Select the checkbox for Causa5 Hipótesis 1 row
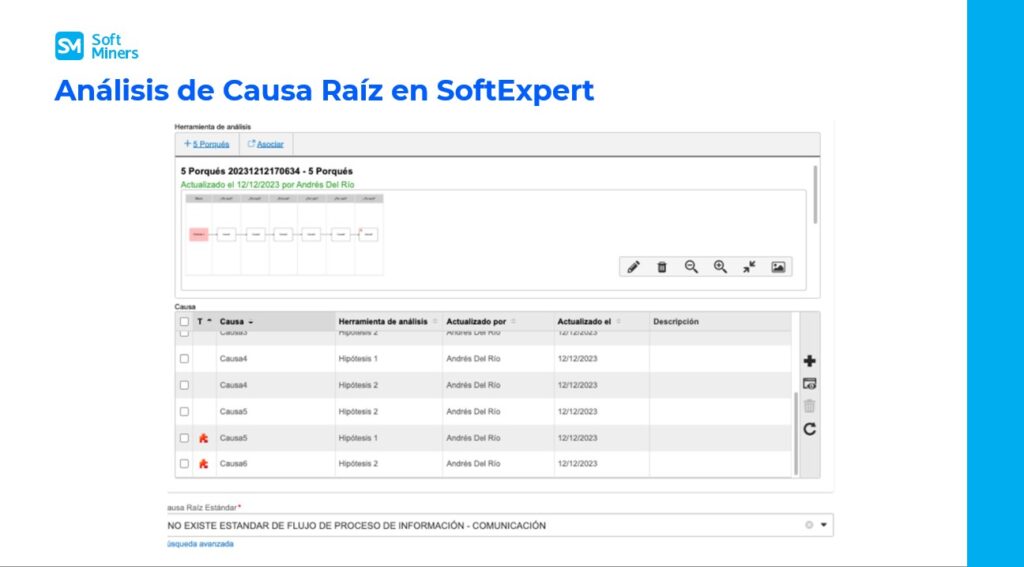Viewport: 1024px width, 567px height. click(x=184, y=438)
